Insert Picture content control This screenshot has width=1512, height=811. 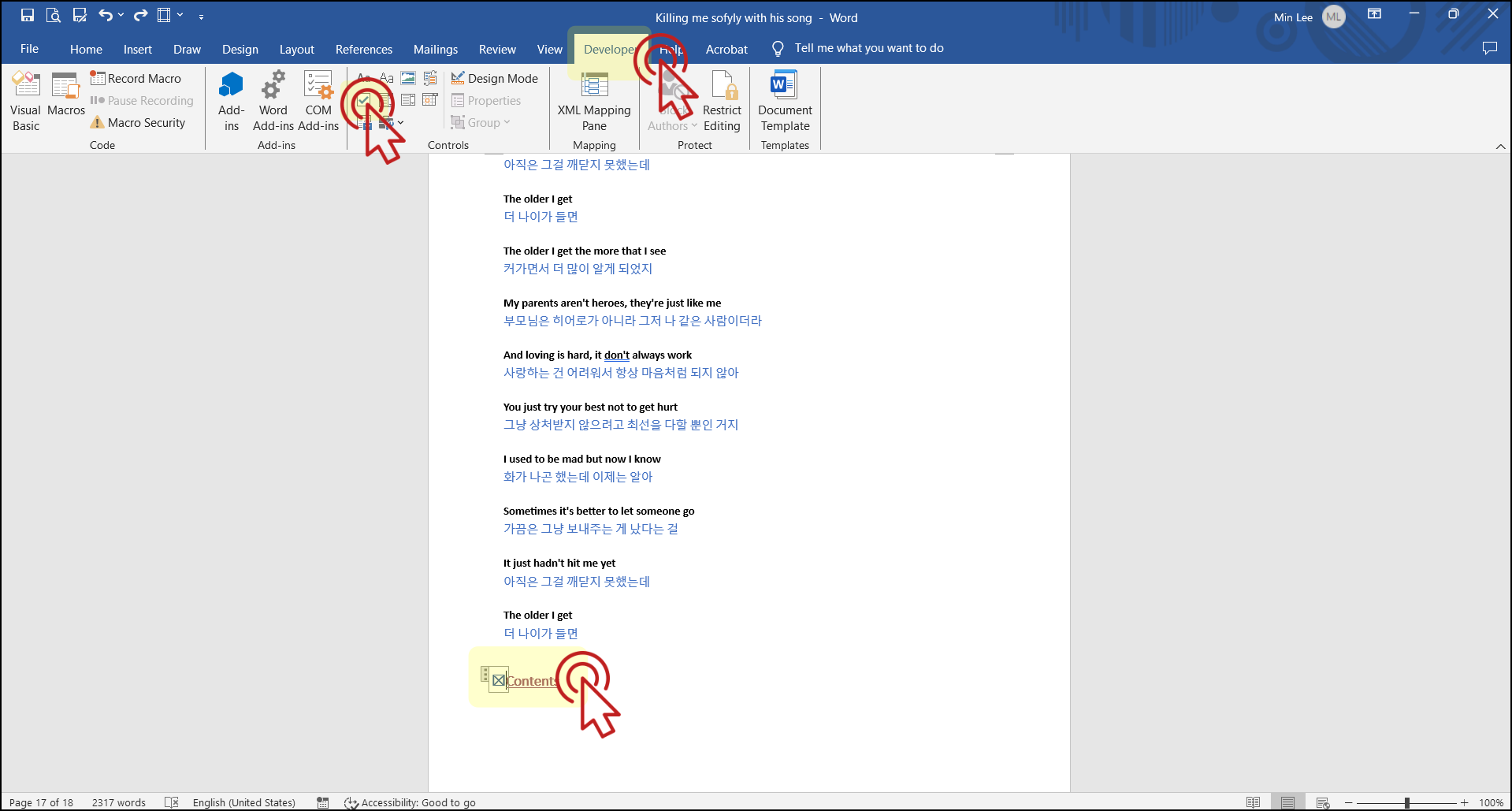408,78
